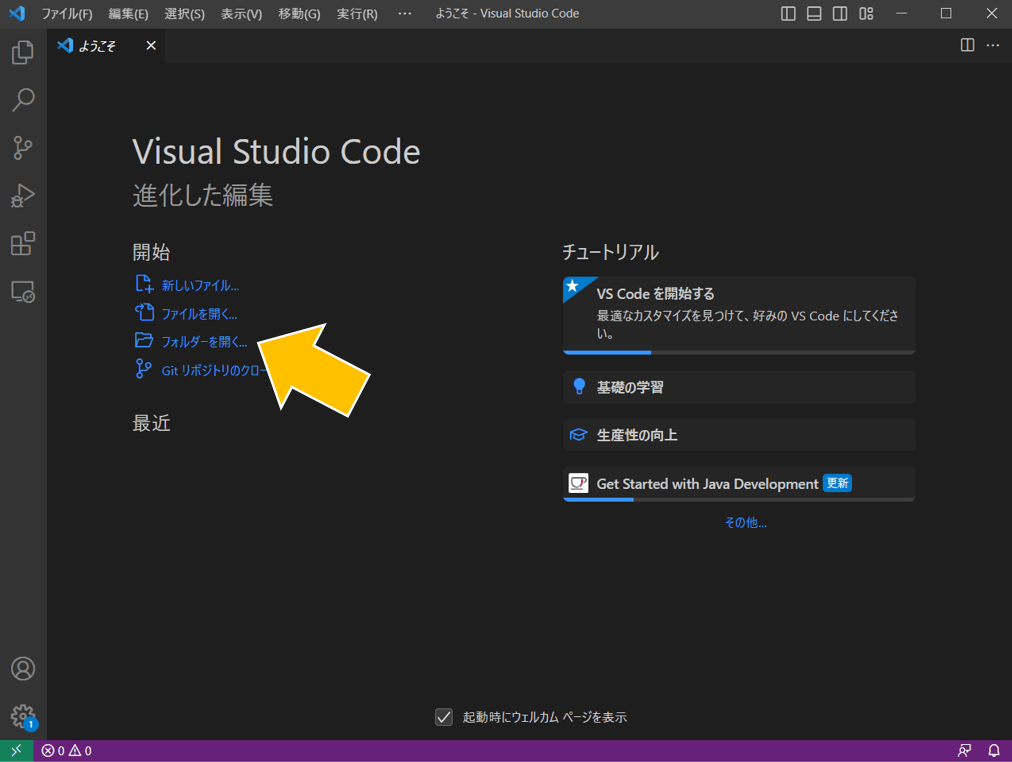Open the 選択(S) menu
1012x762 pixels.
tap(185, 14)
